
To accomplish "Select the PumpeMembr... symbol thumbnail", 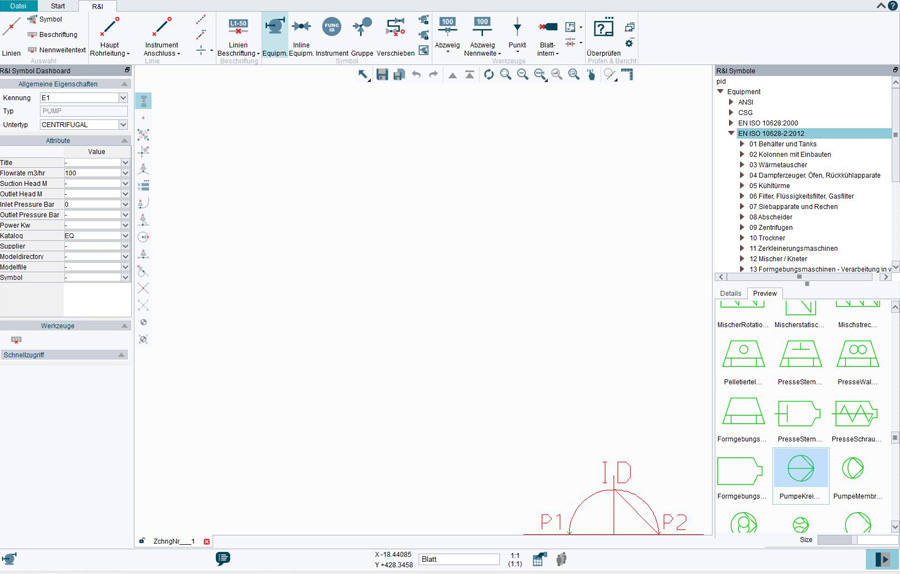I will (x=857, y=475).
